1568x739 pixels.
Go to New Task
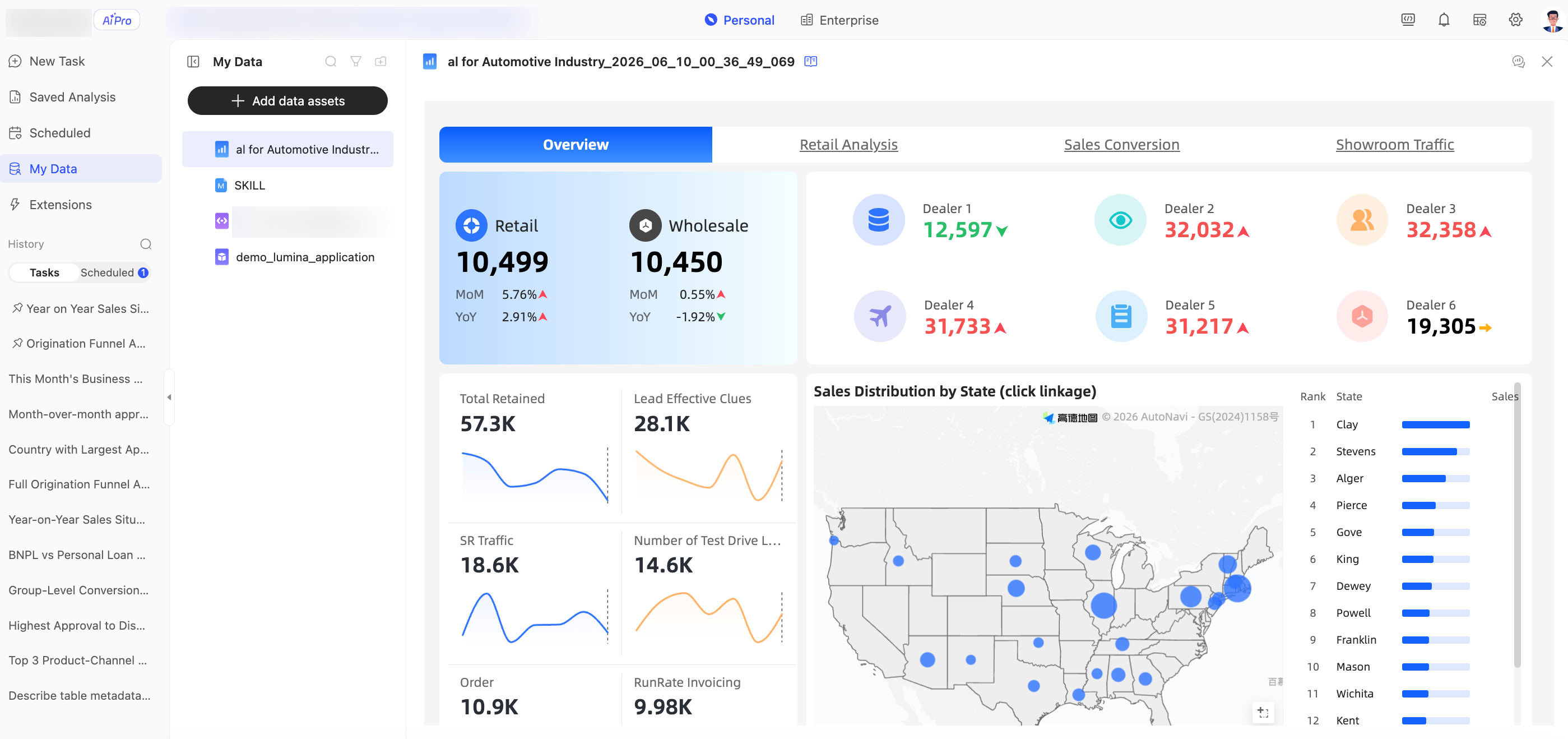click(81, 61)
